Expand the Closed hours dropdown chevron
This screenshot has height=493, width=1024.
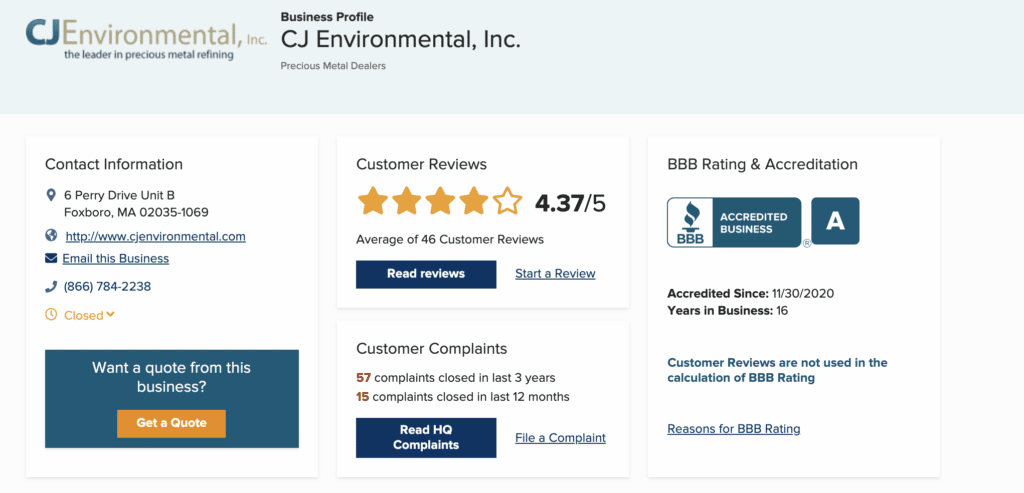pyautogui.click(x=110, y=315)
